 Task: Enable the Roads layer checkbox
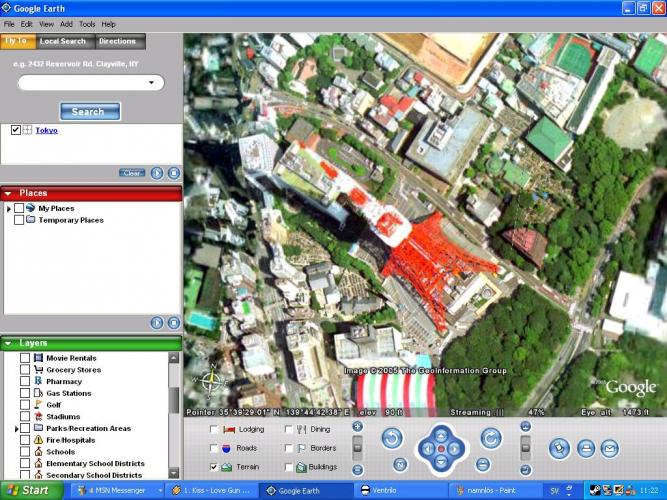click(x=215, y=448)
